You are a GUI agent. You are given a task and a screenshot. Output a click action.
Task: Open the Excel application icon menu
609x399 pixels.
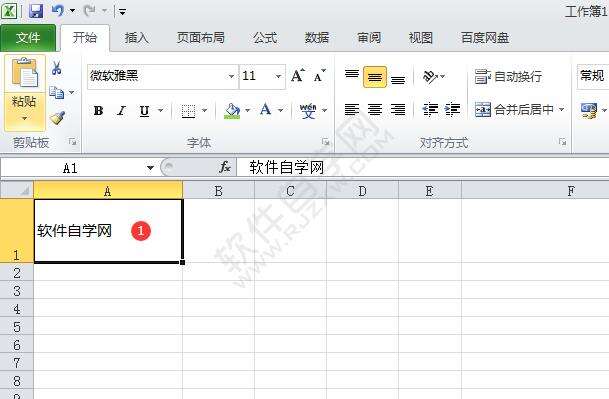coord(9,11)
